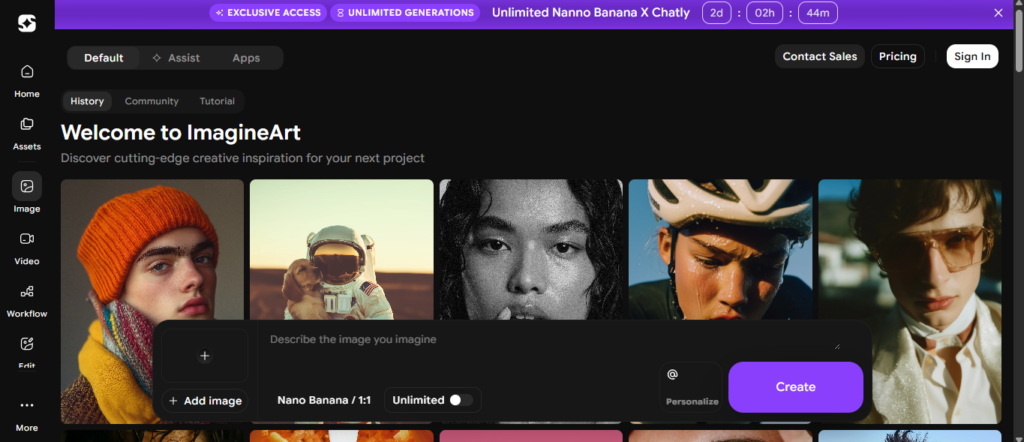Click the 44m countdown box
1024x442 pixels.
pyautogui.click(x=818, y=13)
